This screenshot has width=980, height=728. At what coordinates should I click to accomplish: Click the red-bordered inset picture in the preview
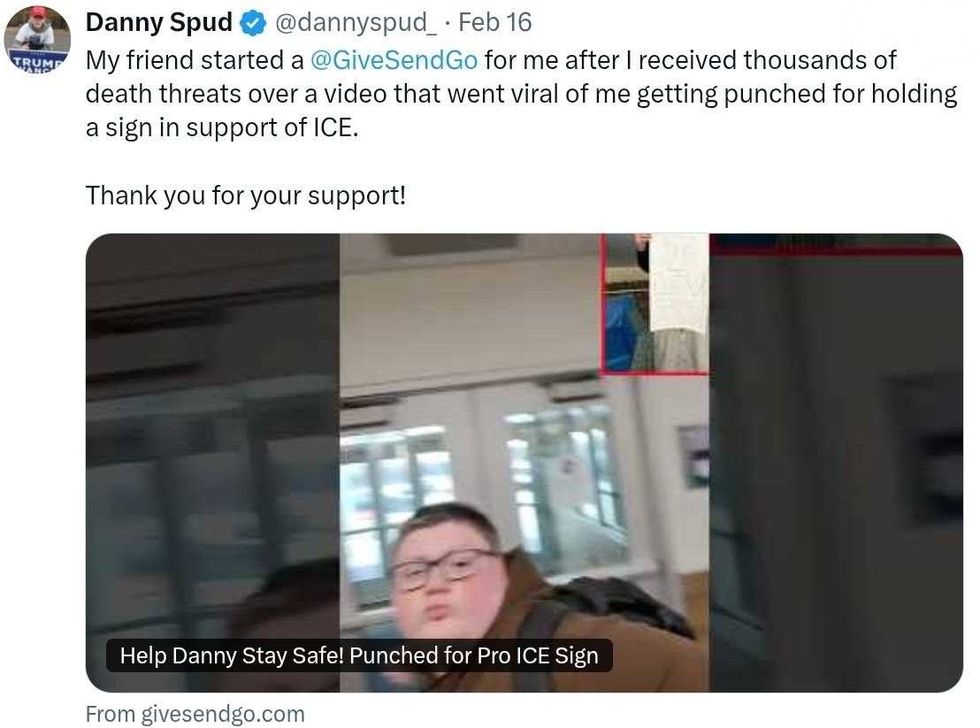tap(655, 304)
